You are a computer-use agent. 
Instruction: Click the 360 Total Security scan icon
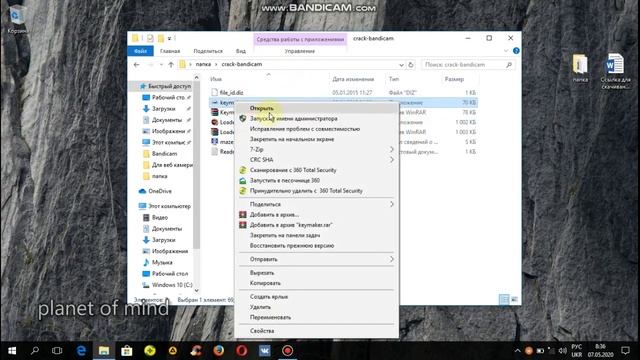tap(243, 170)
